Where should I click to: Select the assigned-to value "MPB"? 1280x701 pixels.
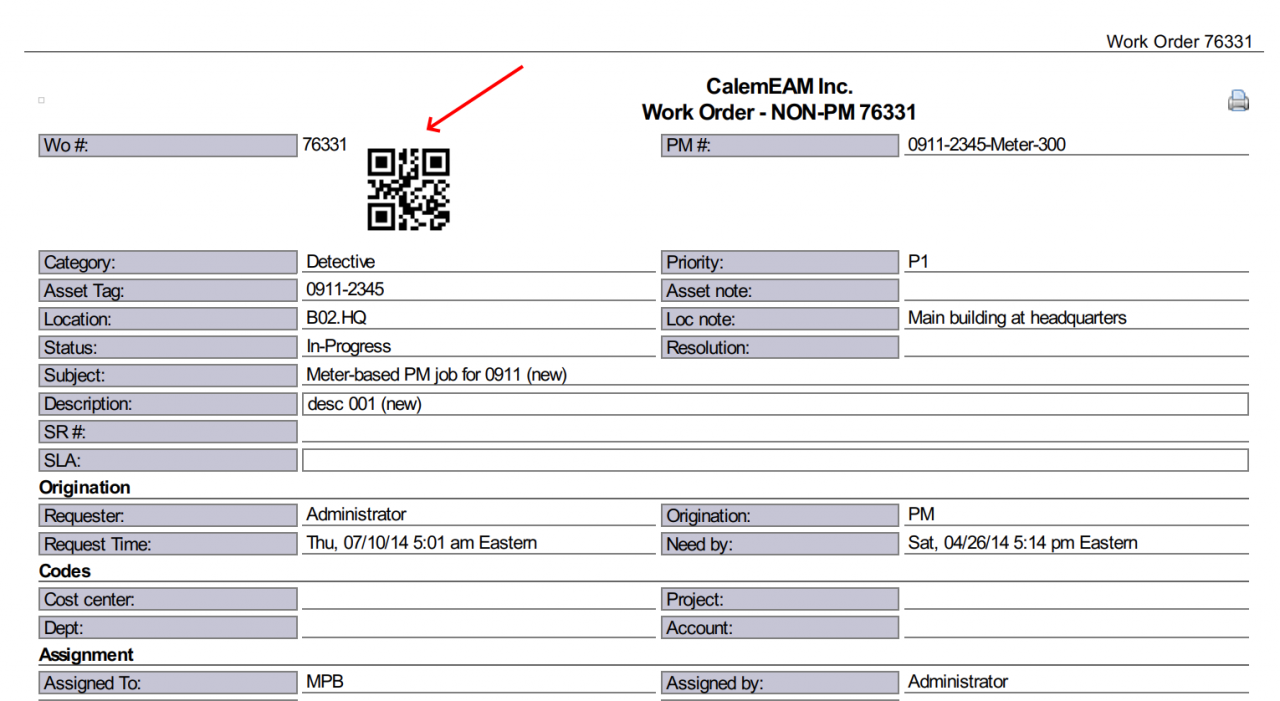click(x=325, y=682)
